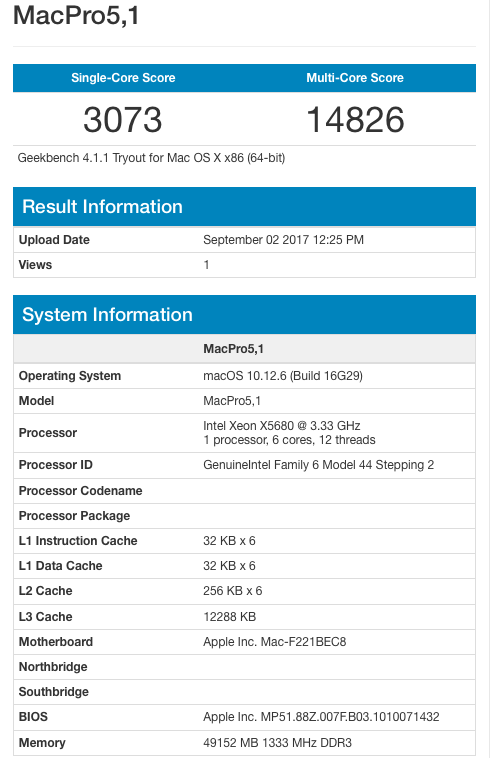This screenshot has height=758, width=490.
Task: Select the Single-Core Score header
Action: coord(123,78)
